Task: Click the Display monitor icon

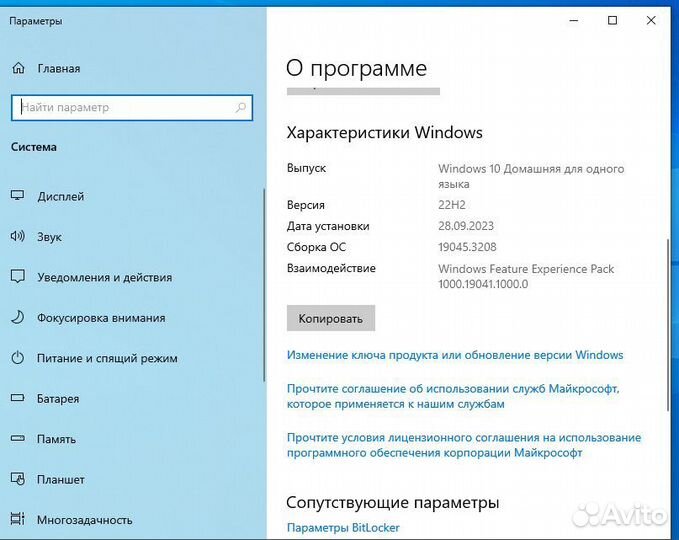Action: coord(17,195)
